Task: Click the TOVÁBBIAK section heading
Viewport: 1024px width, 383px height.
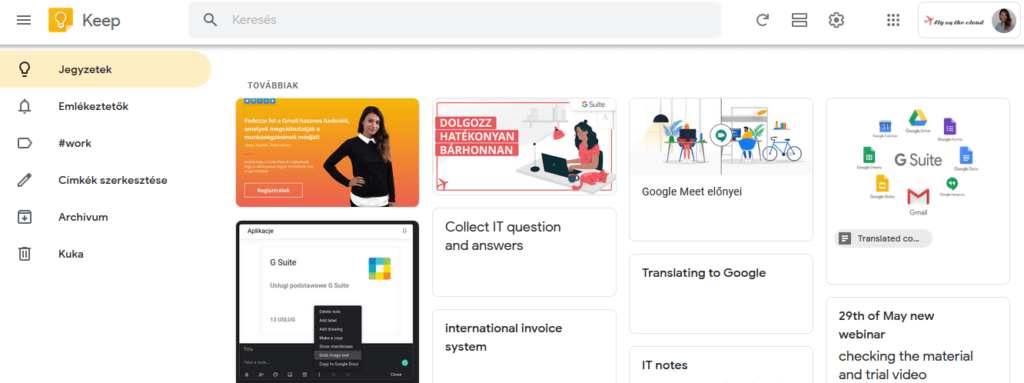Action: [273, 86]
